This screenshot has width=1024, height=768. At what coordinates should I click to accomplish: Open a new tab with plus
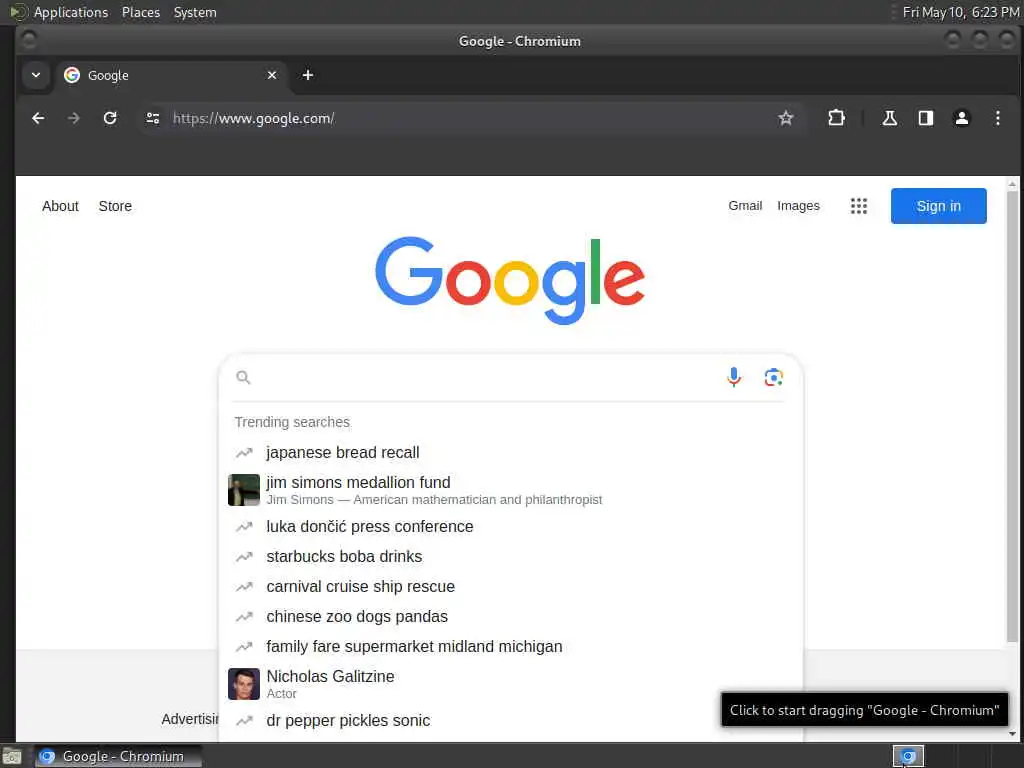pos(308,75)
